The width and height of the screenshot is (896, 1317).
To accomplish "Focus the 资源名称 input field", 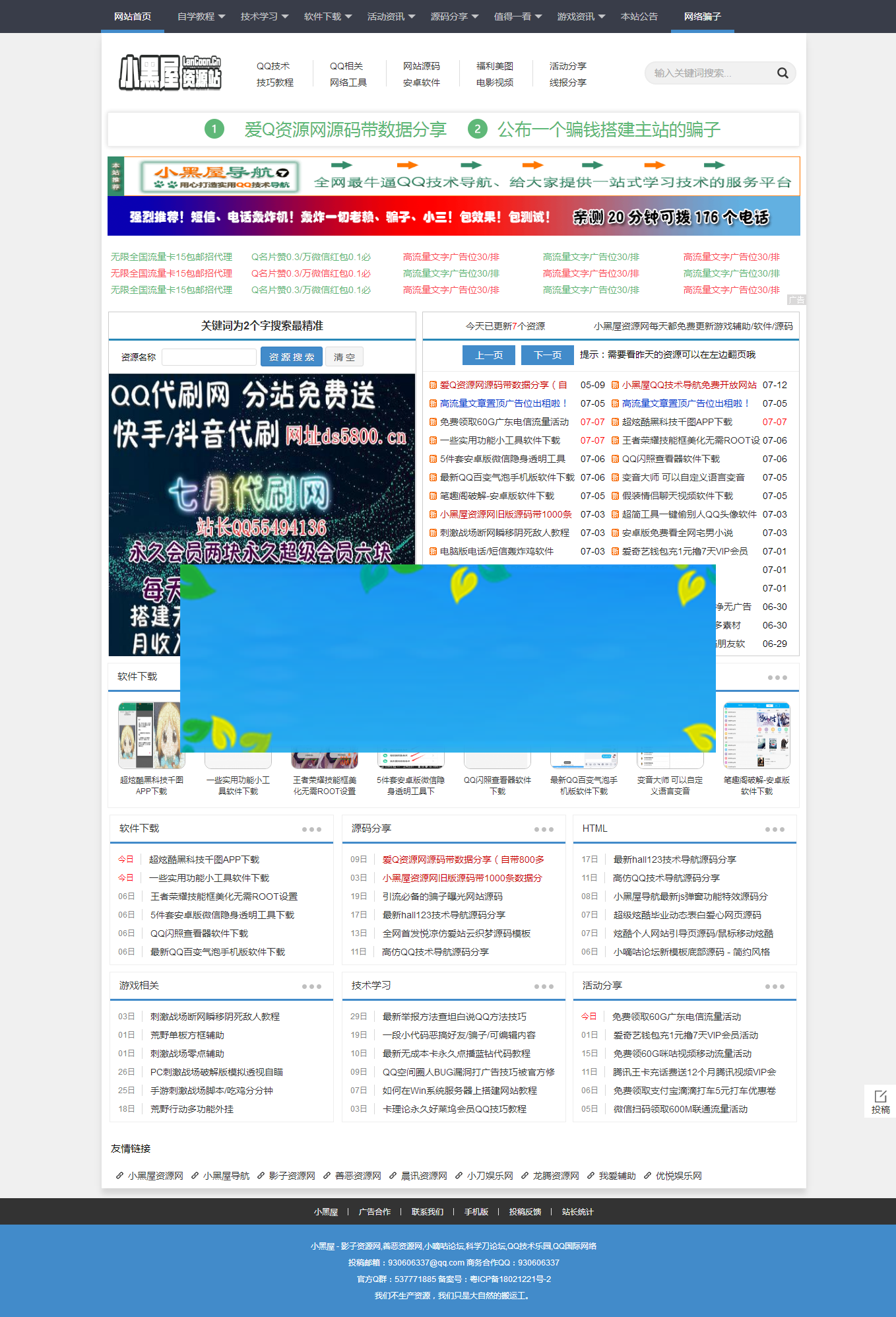I will pos(208,357).
